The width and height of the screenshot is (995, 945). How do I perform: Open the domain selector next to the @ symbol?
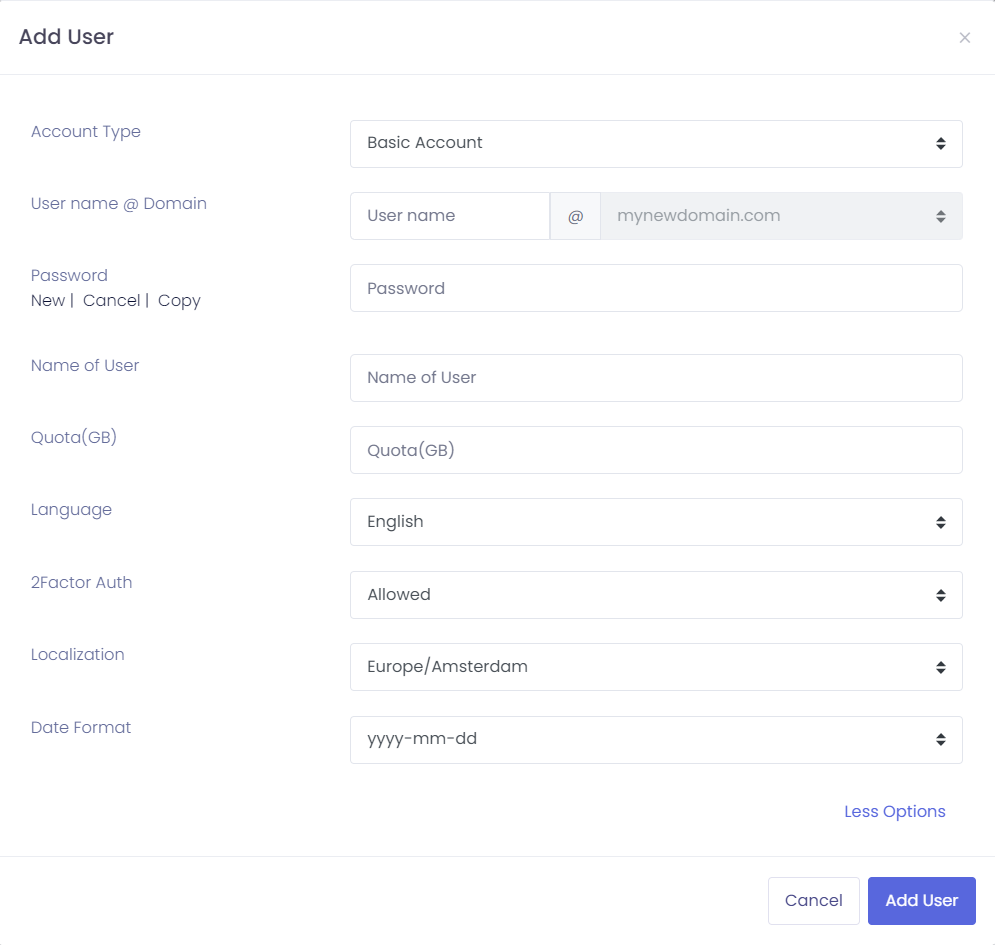pos(781,215)
